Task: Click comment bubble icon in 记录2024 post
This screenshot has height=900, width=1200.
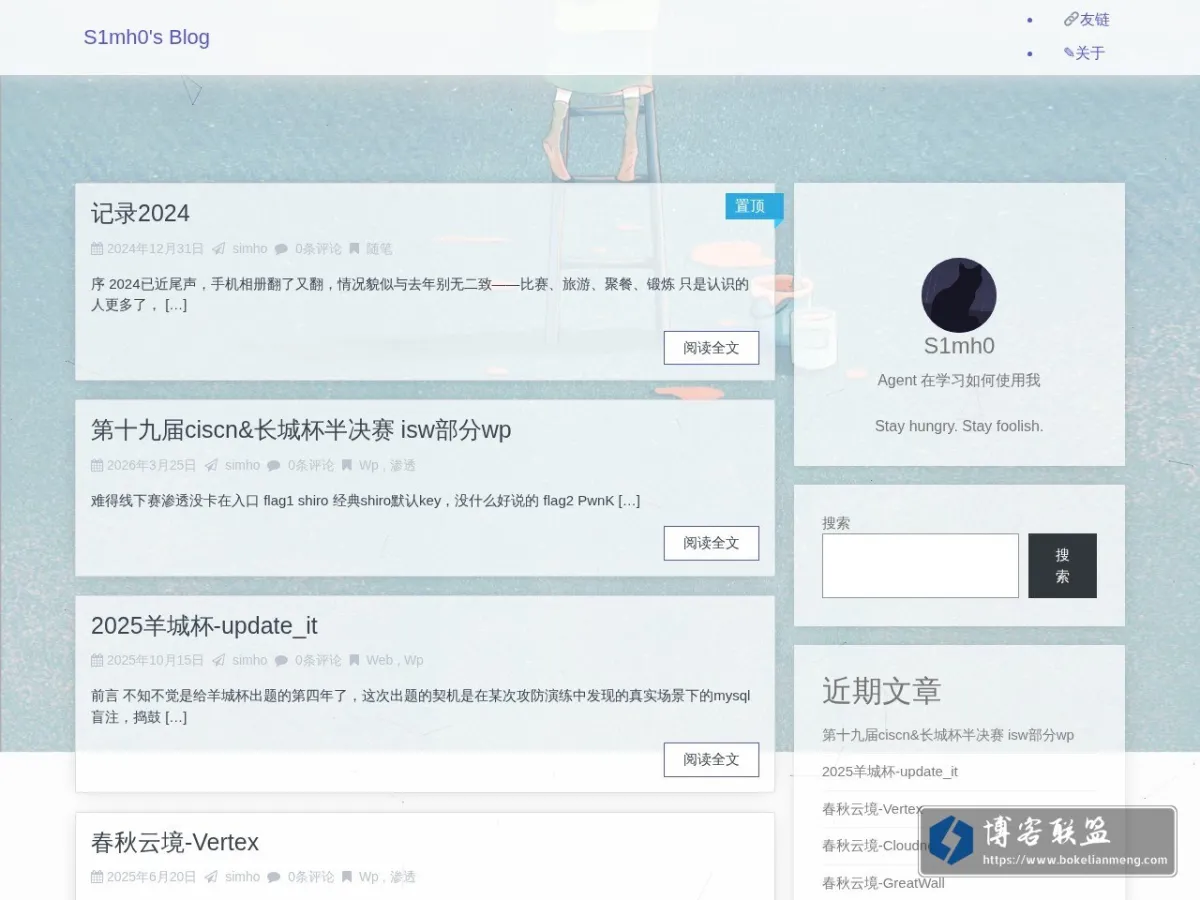Action: coord(281,249)
